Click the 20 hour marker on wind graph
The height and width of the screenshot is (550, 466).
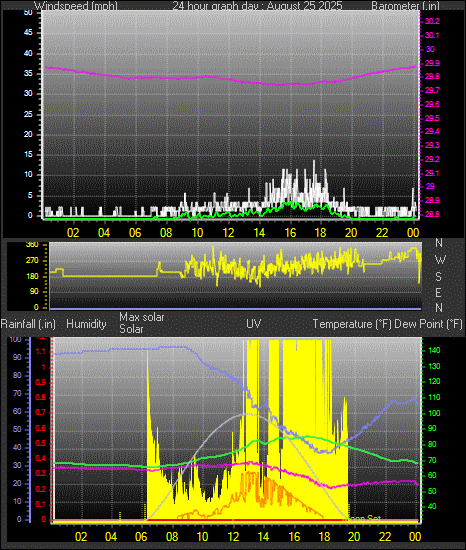pos(351,233)
